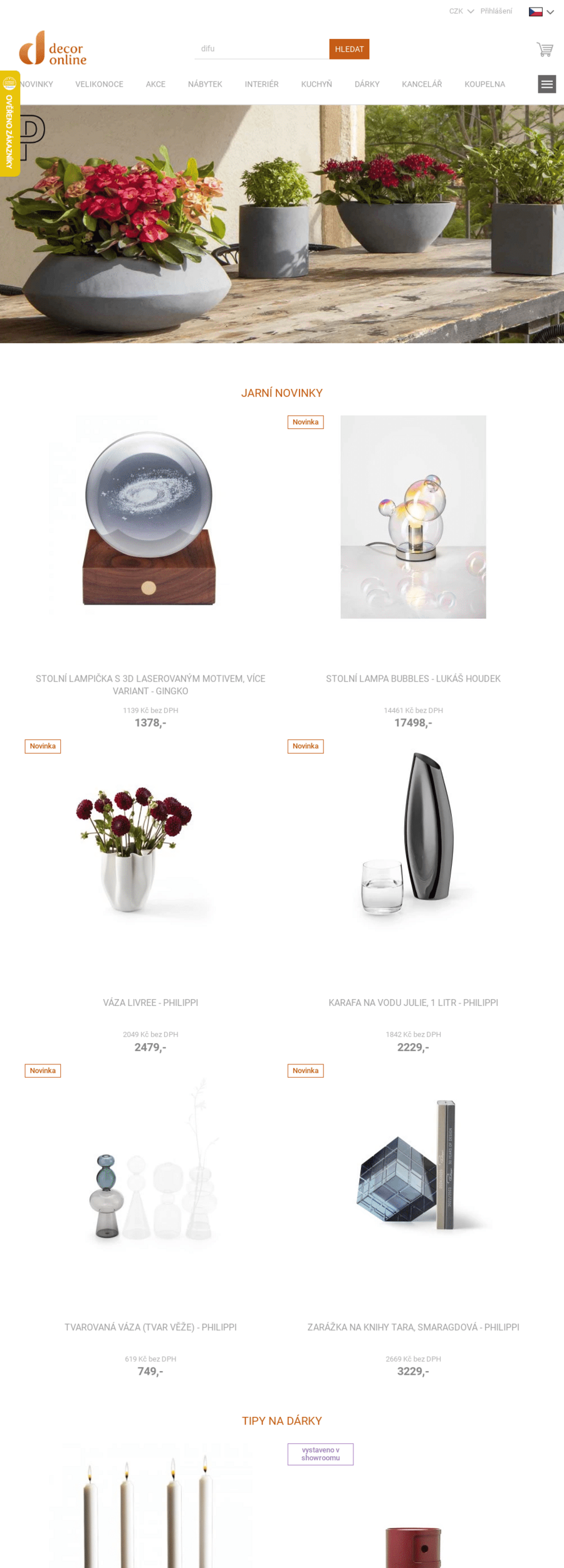
Task: Click the HLEDAT search button
Action: tap(349, 49)
